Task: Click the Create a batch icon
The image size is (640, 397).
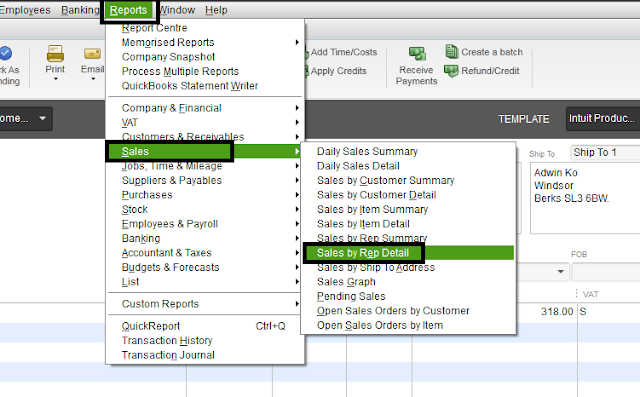Action: coord(451,52)
